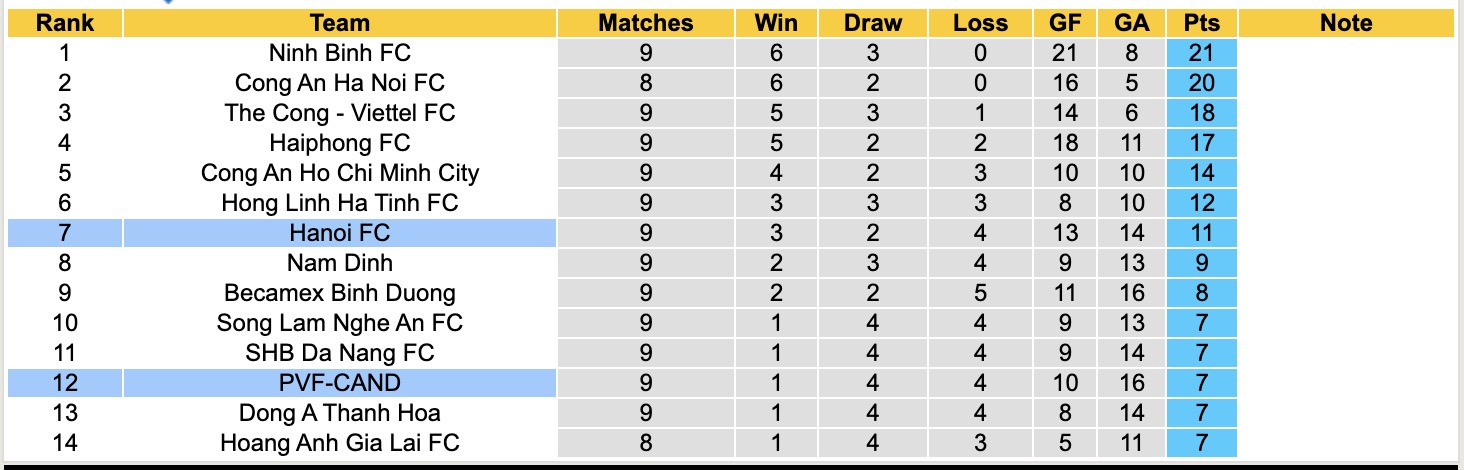Click the Pts column header
This screenshot has width=1464, height=470.
click(1201, 23)
